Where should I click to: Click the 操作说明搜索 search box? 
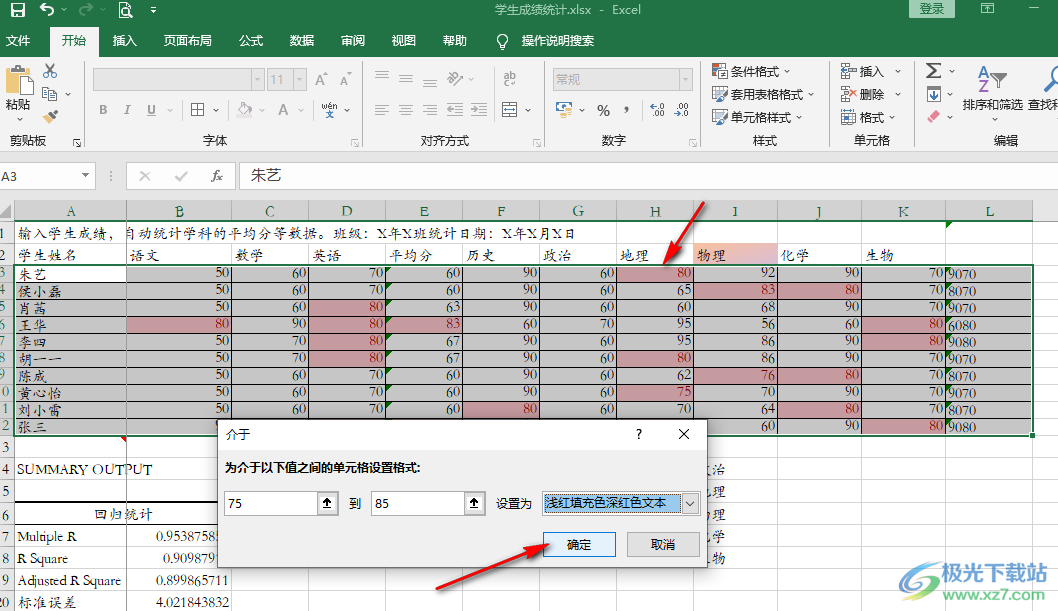point(557,40)
